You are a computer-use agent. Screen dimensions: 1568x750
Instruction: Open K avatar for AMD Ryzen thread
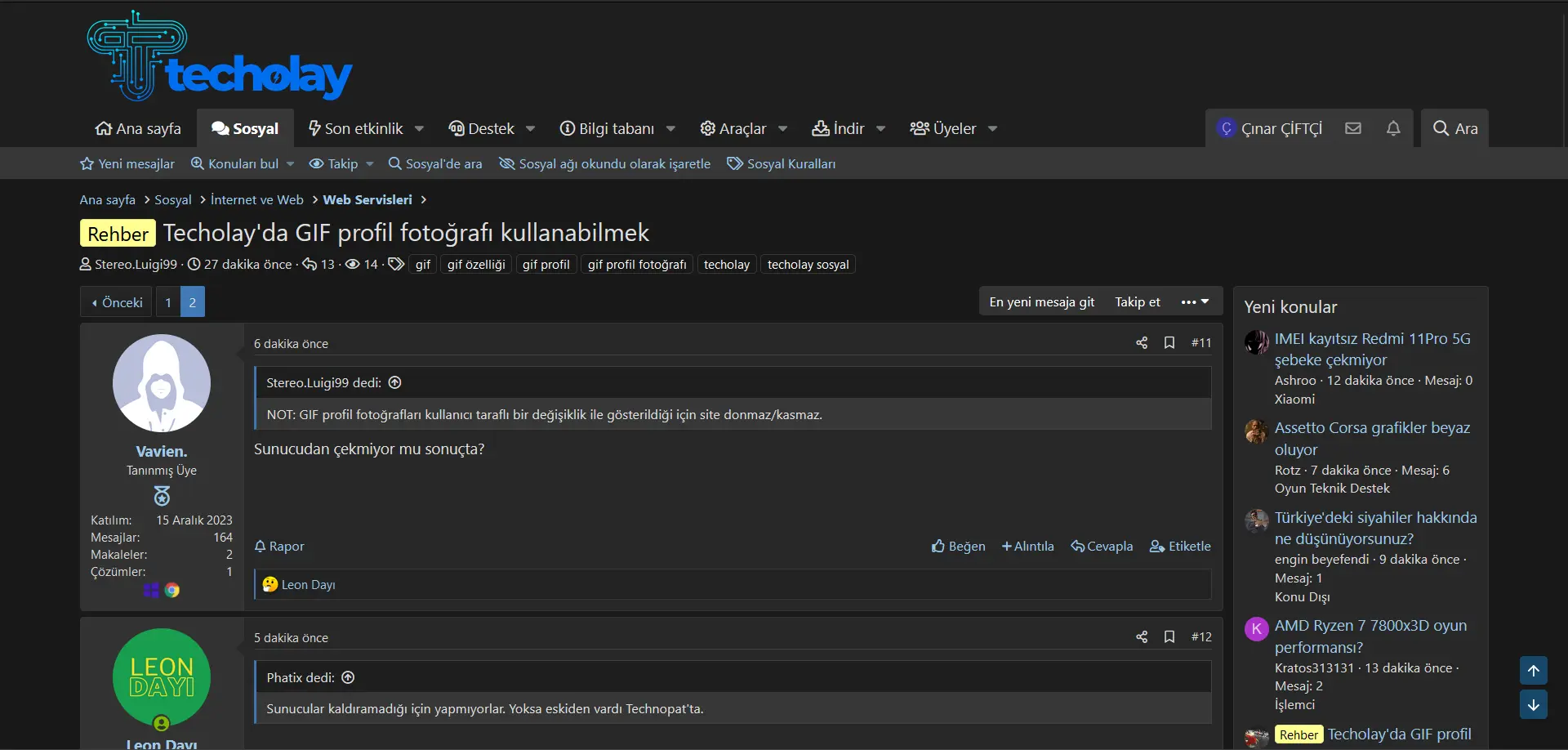coord(1257,629)
